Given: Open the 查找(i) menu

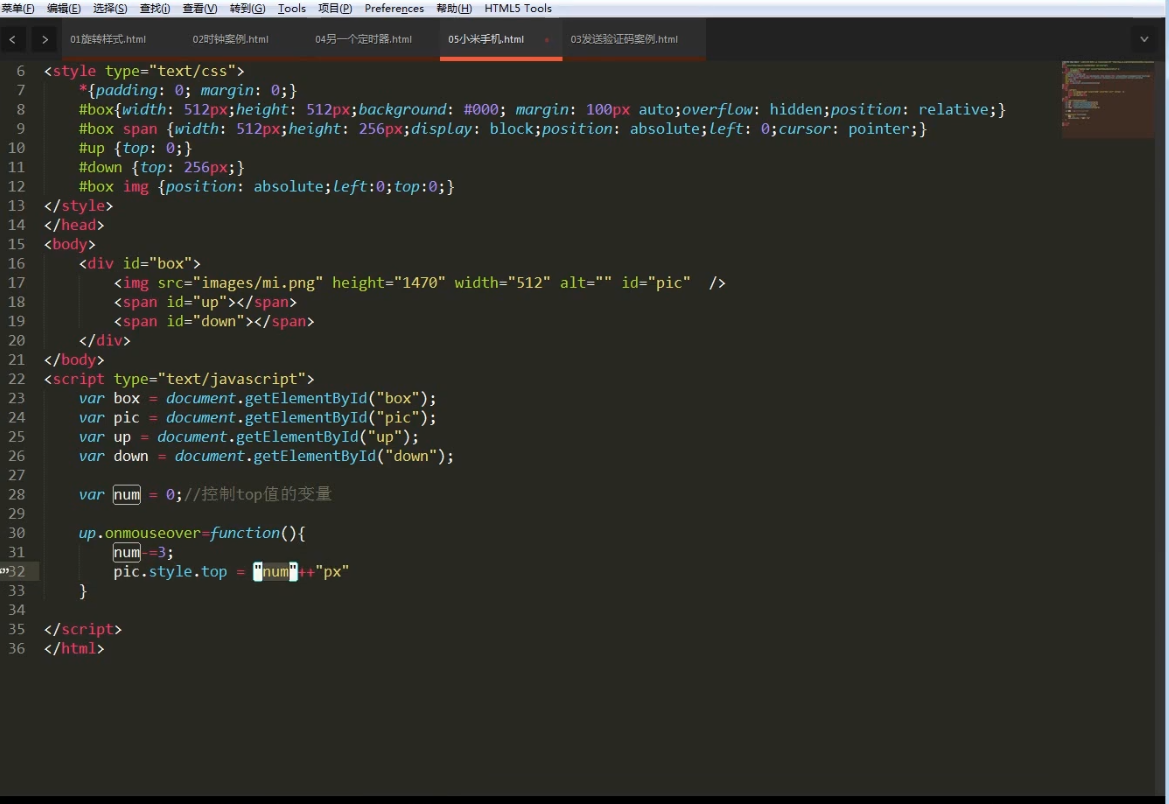Looking at the screenshot, I should 155,8.
